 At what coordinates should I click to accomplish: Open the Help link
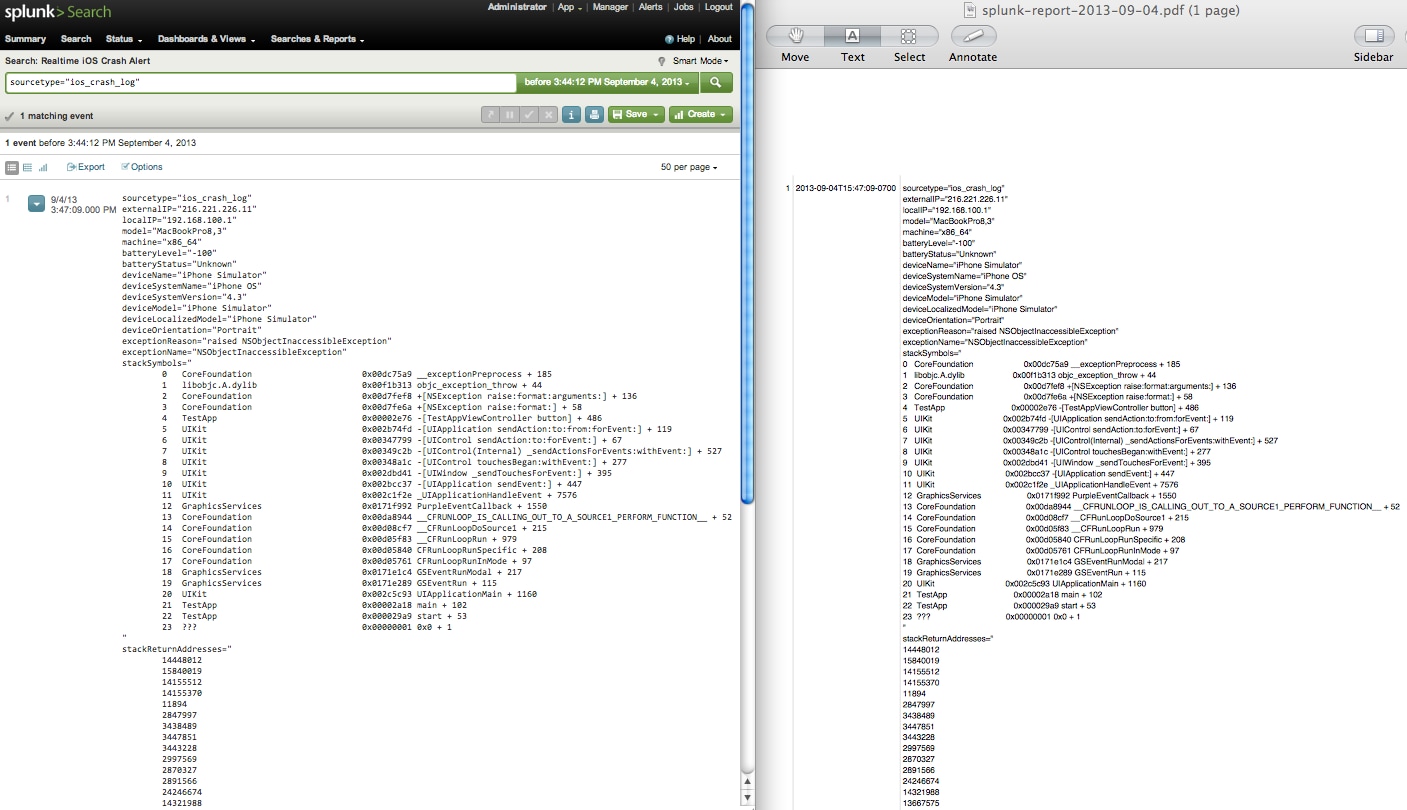click(x=681, y=39)
